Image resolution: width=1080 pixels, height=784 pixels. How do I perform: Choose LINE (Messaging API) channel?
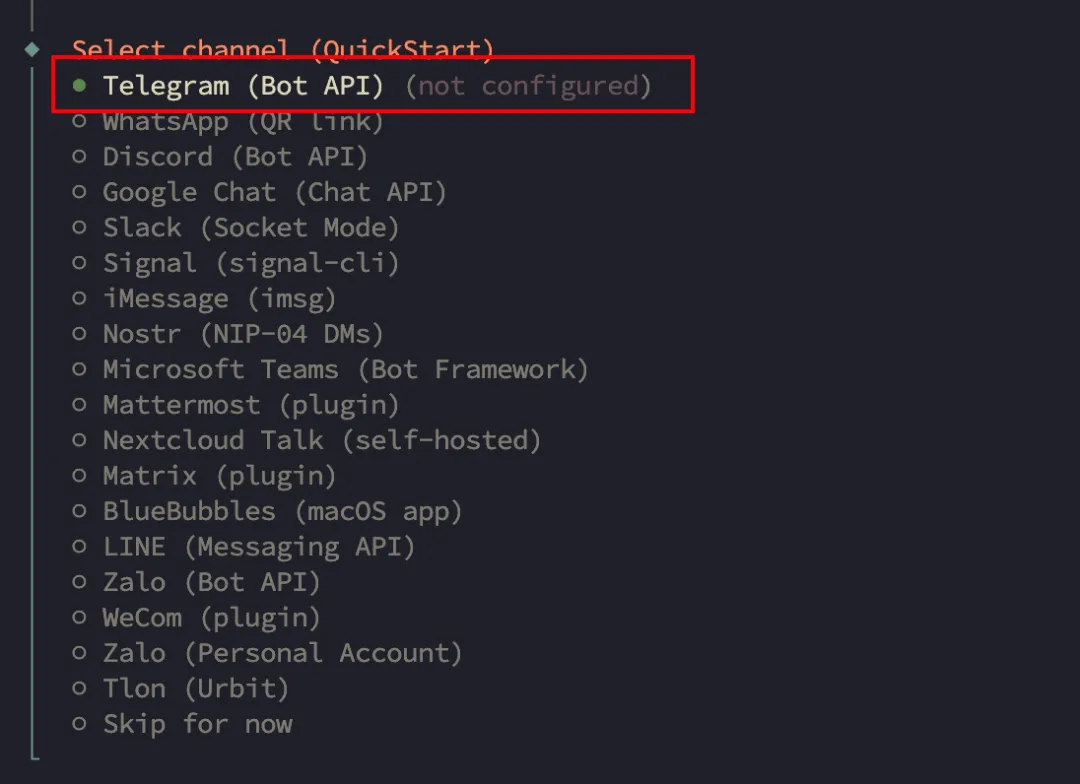258,547
